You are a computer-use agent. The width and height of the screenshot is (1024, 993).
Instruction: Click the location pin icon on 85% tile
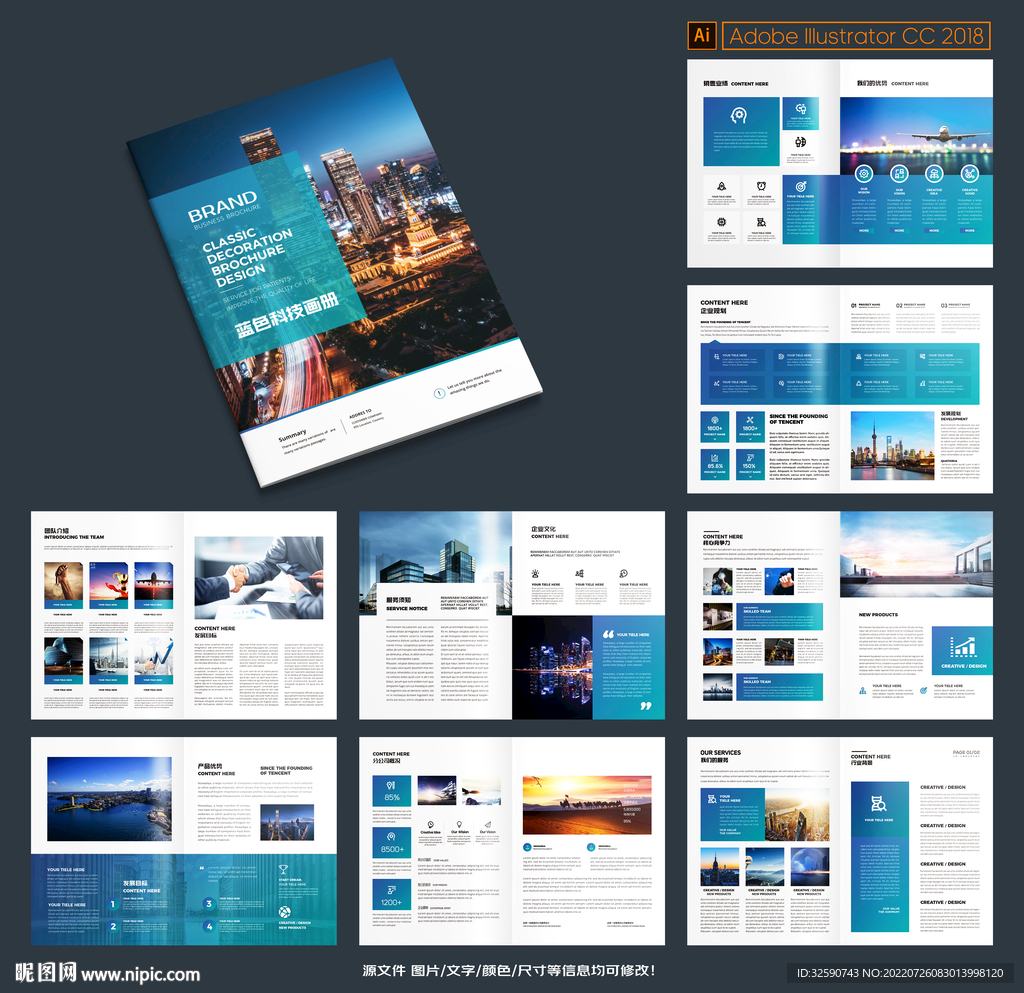coord(391,785)
